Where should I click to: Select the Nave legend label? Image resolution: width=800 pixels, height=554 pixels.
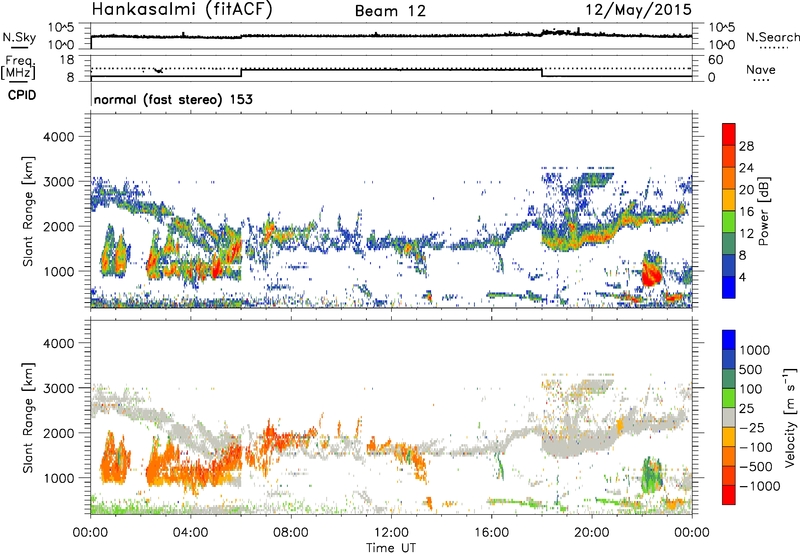tap(761, 69)
